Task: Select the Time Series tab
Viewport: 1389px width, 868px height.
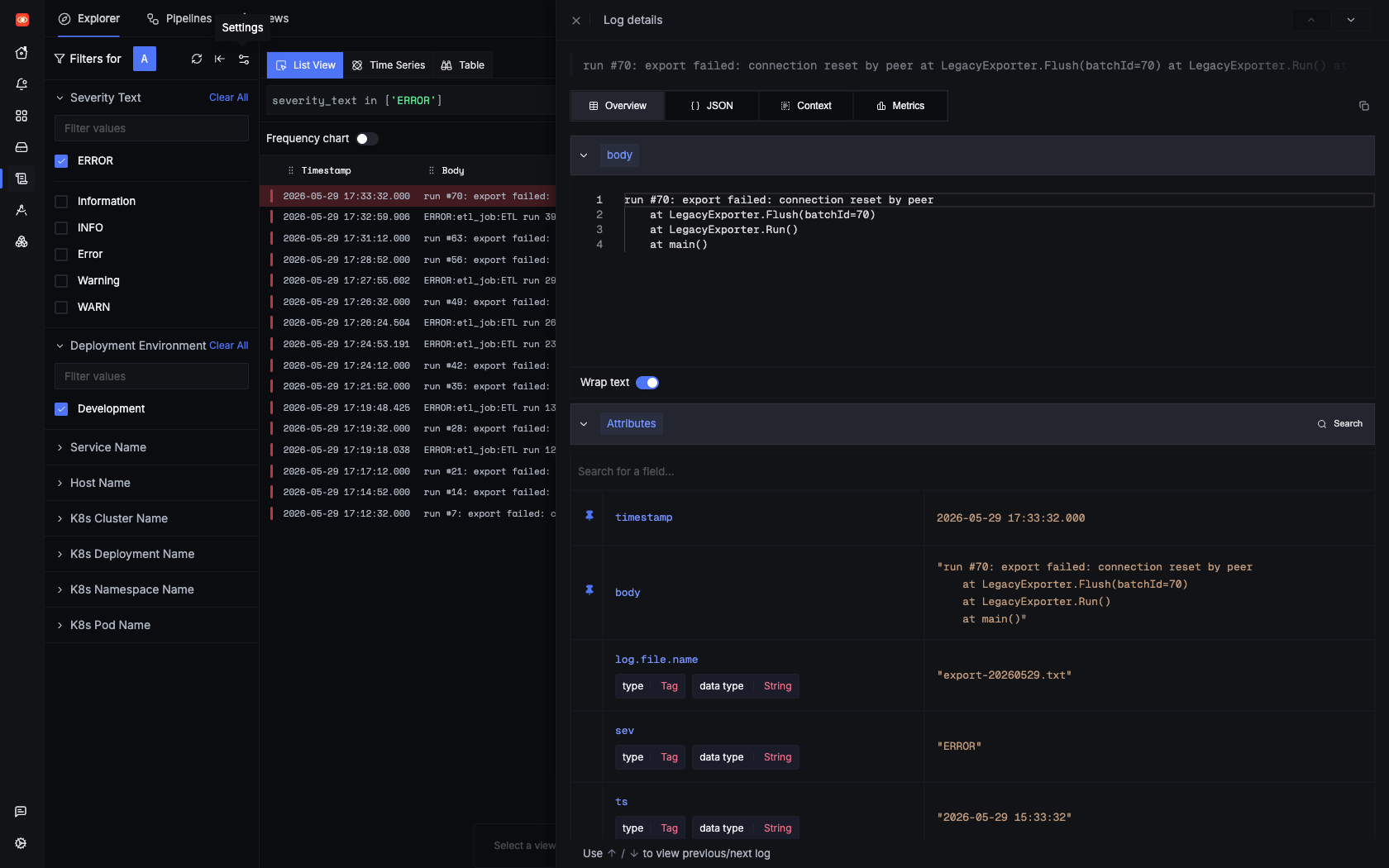Action: click(x=389, y=65)
